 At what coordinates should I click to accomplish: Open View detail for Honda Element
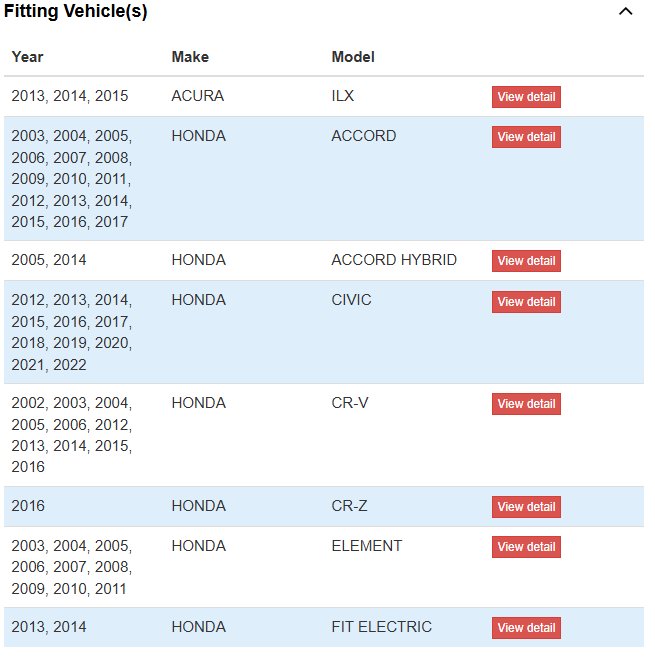tap(526, 547)
